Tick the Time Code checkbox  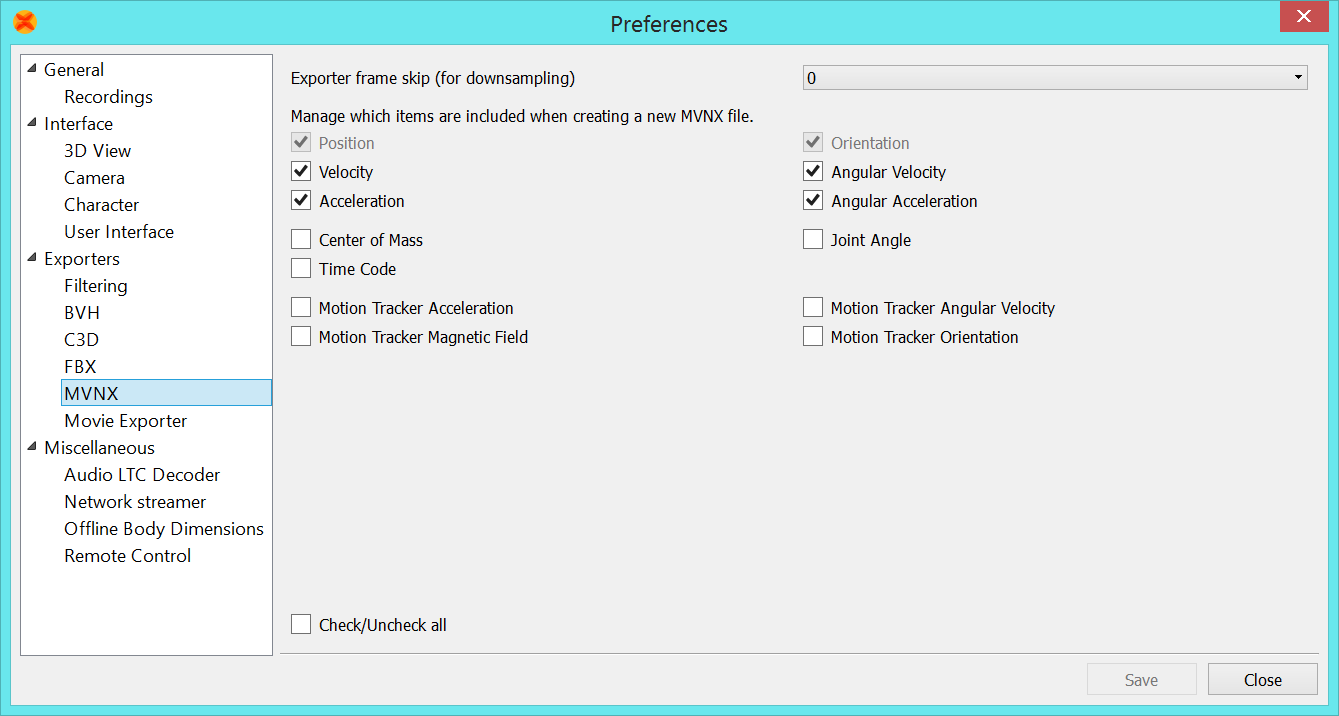coord(301,269)
